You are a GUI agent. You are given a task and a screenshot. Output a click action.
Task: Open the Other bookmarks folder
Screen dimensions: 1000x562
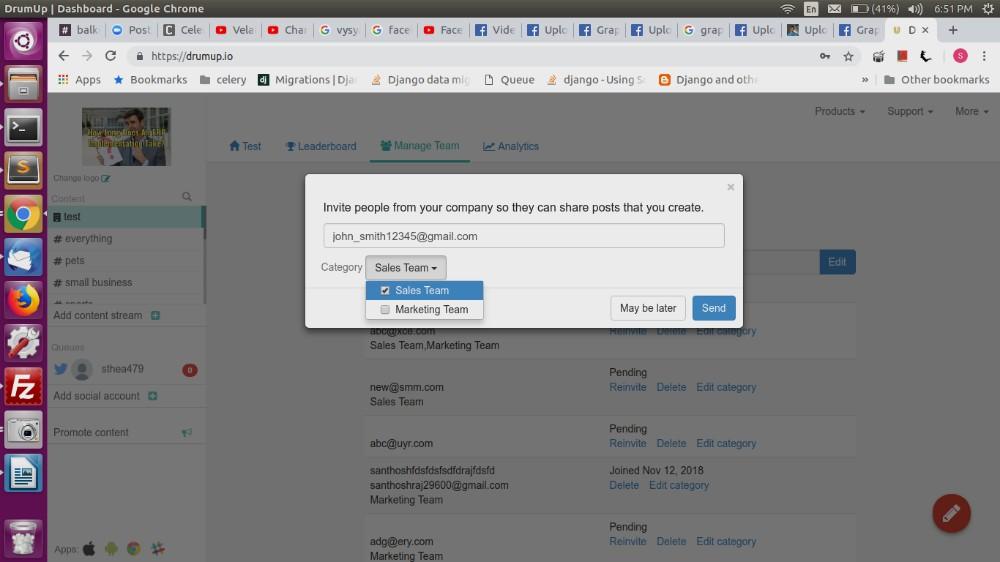pos(936,80)
